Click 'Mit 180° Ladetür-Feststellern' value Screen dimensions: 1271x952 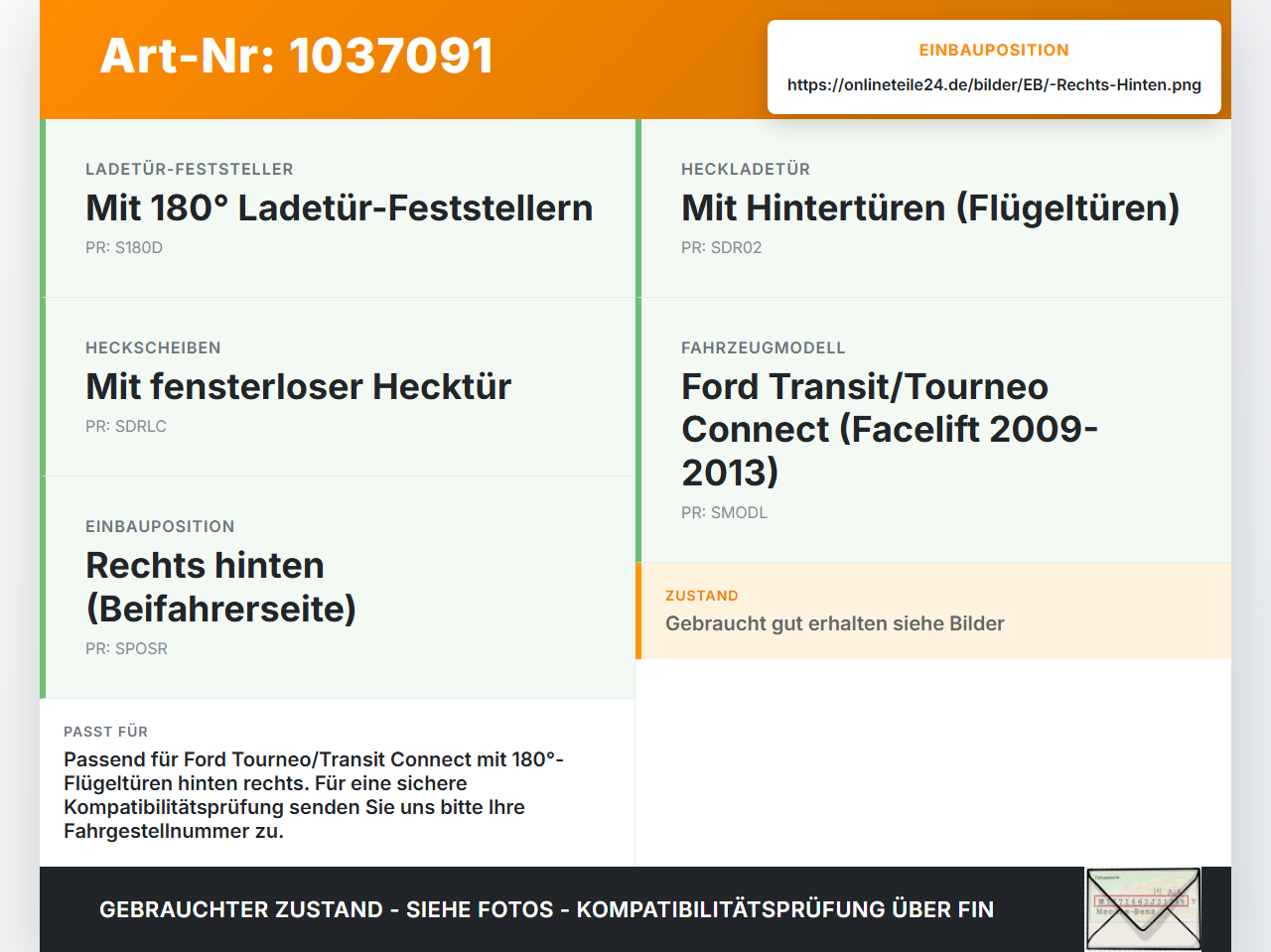339,207
